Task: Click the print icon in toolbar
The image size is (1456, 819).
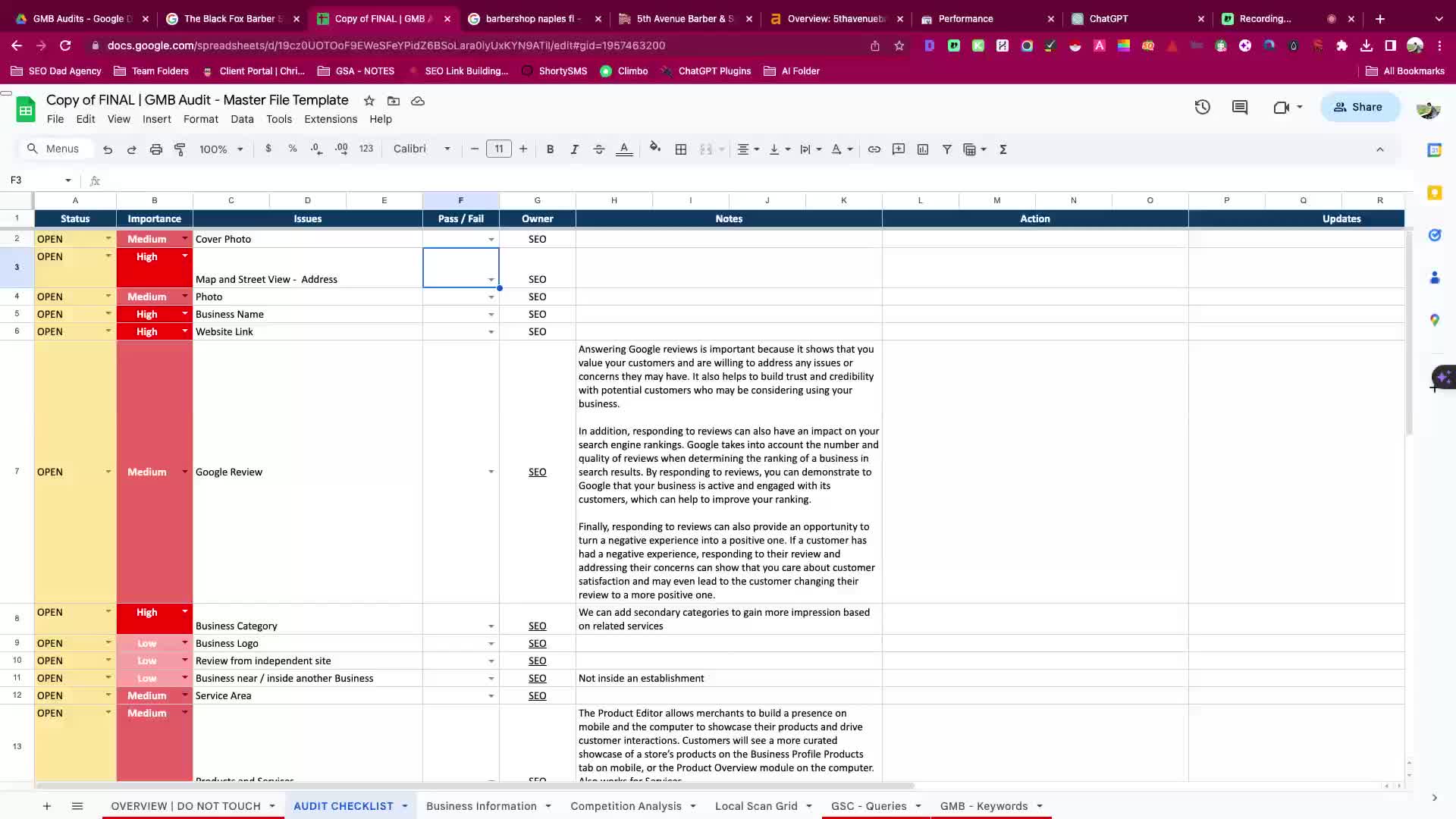Action: click(x=155, y=149)
